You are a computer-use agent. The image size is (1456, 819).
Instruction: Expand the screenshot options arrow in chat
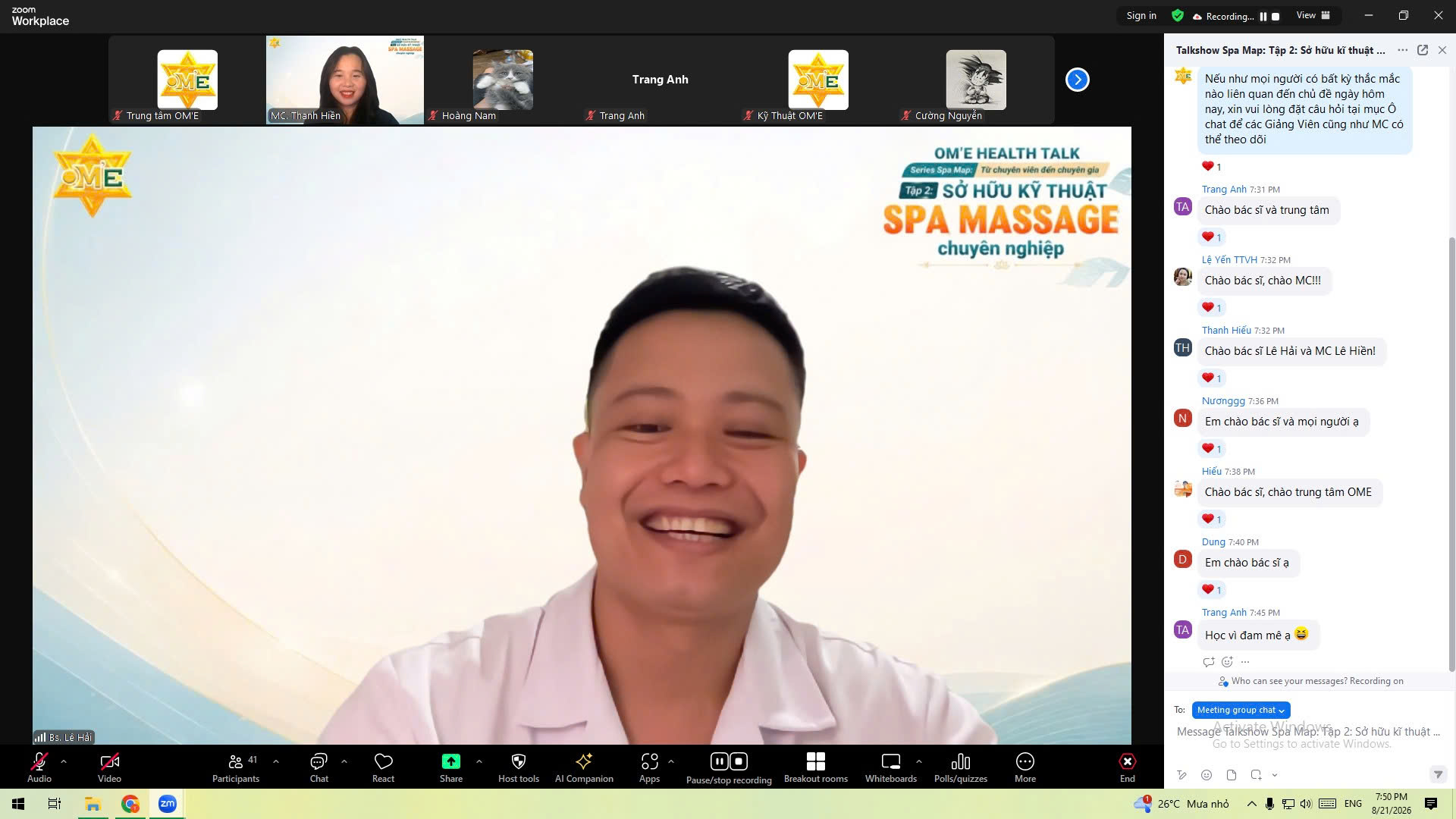(x=1275, y=775)
